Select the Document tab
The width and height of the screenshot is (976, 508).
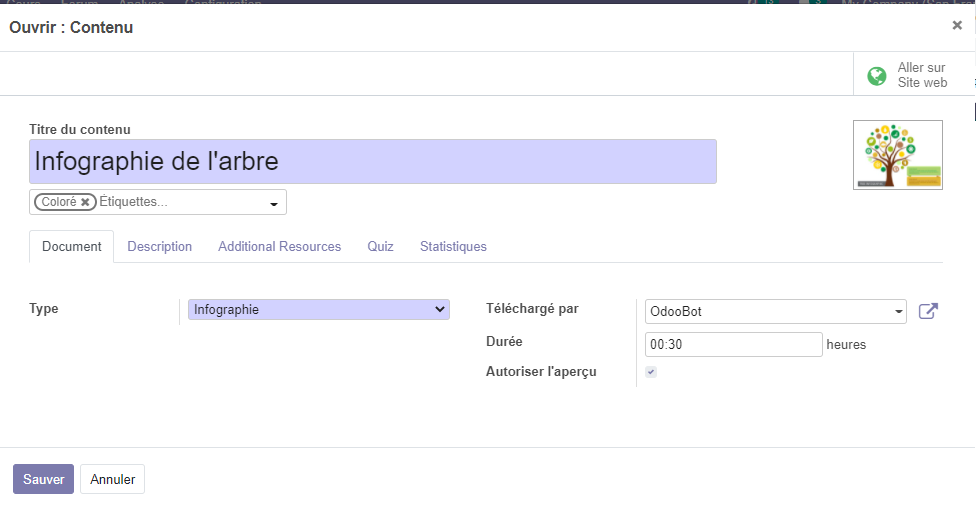71,247
